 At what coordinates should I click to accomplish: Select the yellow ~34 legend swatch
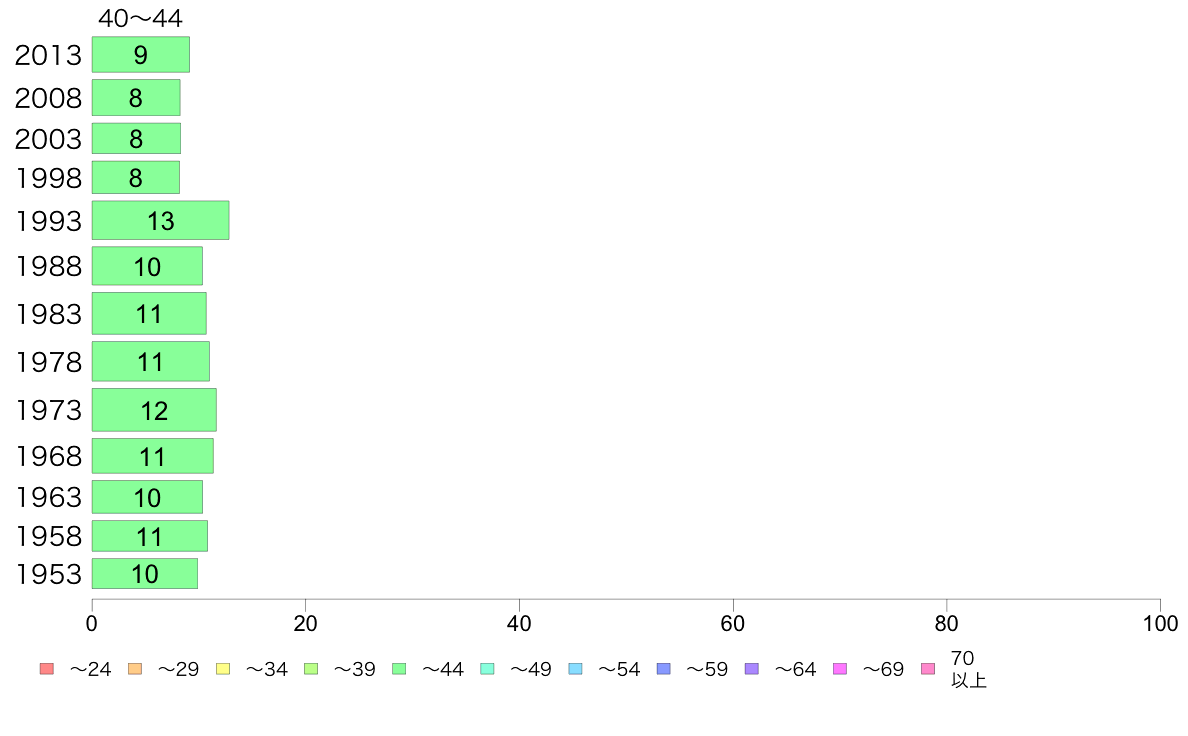point(223,669)
